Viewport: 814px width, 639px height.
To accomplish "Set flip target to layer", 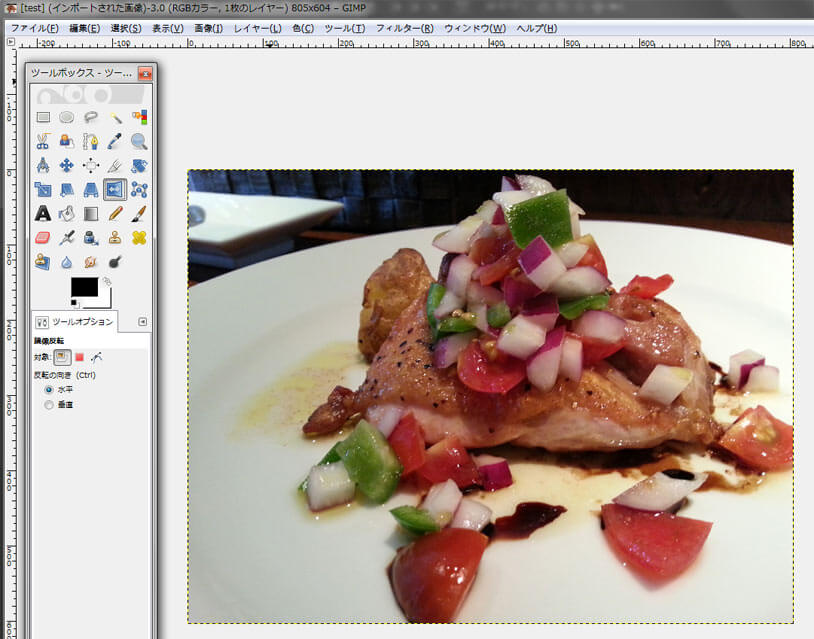I will pos(62,357).
